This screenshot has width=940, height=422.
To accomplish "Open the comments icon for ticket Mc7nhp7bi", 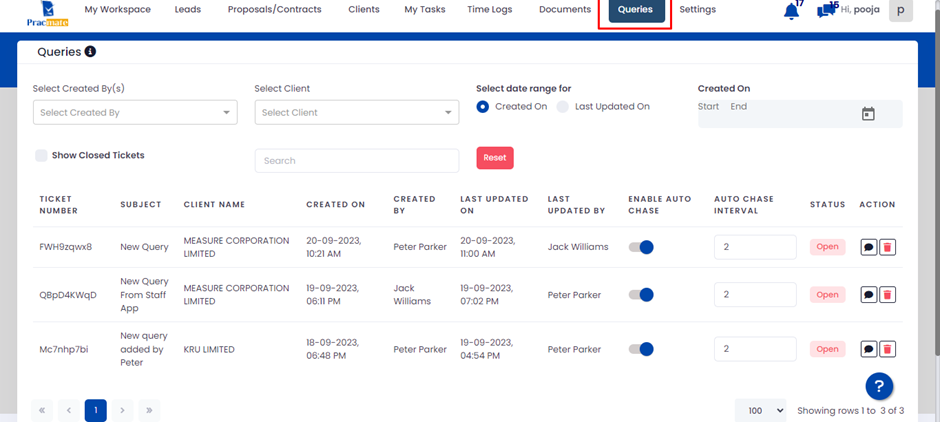I will pos(869,349).
